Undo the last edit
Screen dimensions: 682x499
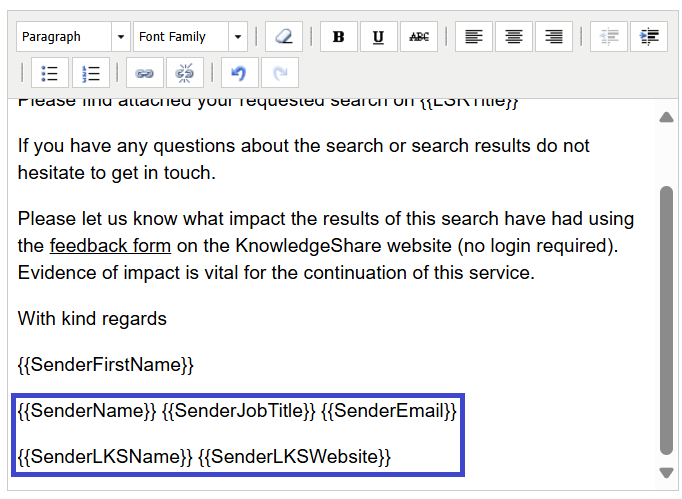(x=239, y=73)
